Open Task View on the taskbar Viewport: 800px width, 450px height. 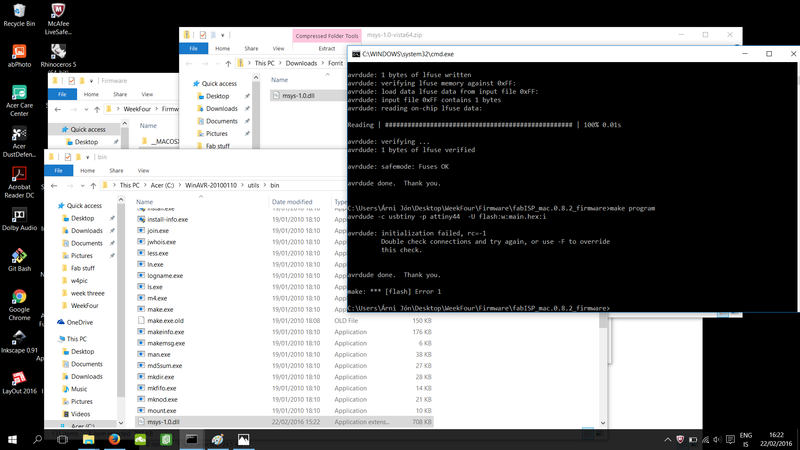62,439
